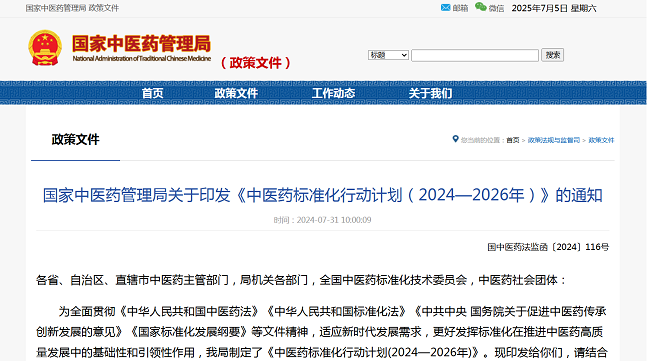This screenshot has width=650, height=361.
Task: Open 关于我们 in navigation bar
Action: click(430, 93)
